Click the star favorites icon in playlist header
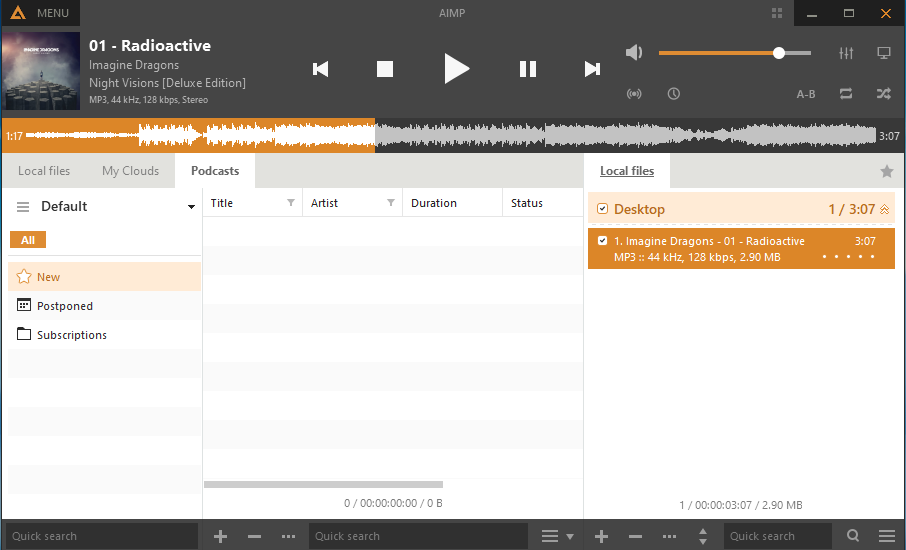The image size is (906, 550). pos(886,171)
